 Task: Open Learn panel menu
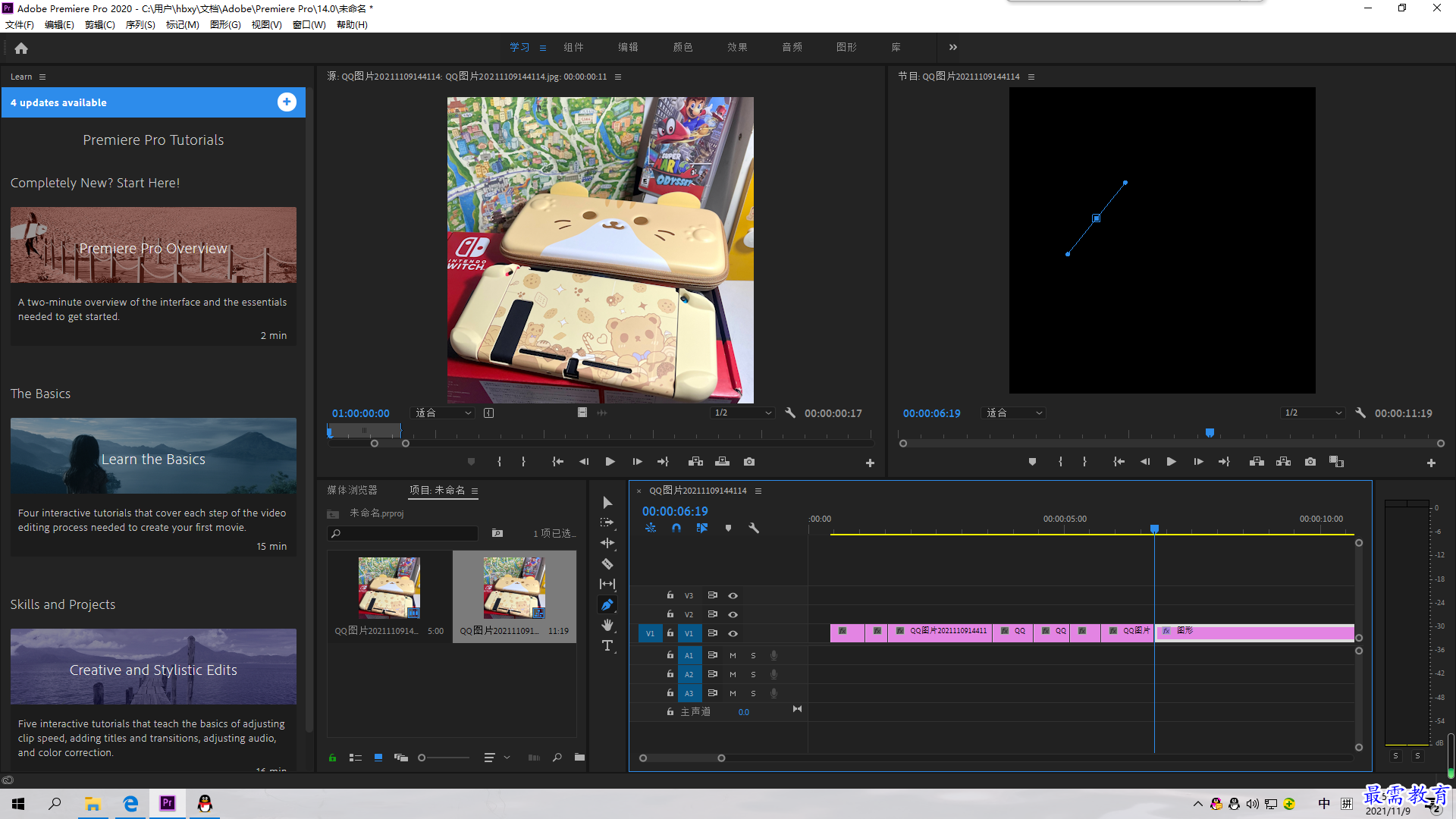click(x=42, y=77)
